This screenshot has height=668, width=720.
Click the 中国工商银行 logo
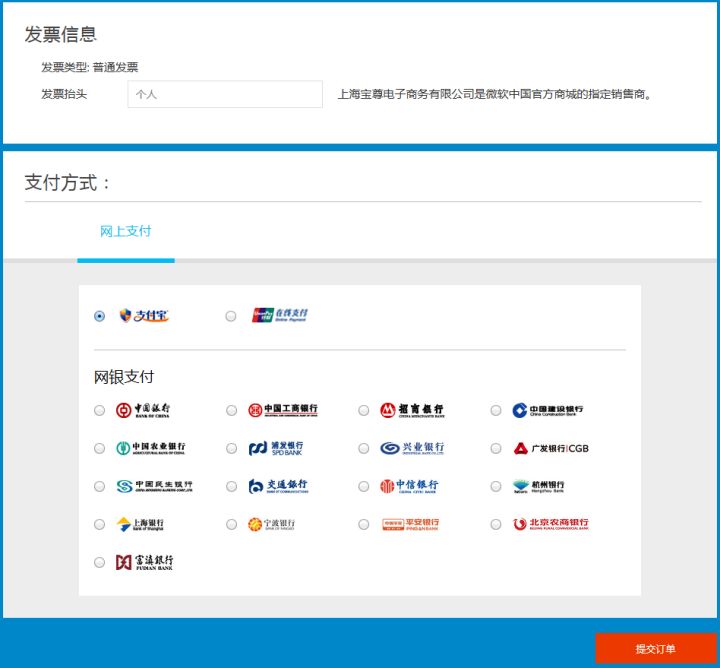point(283,410)
